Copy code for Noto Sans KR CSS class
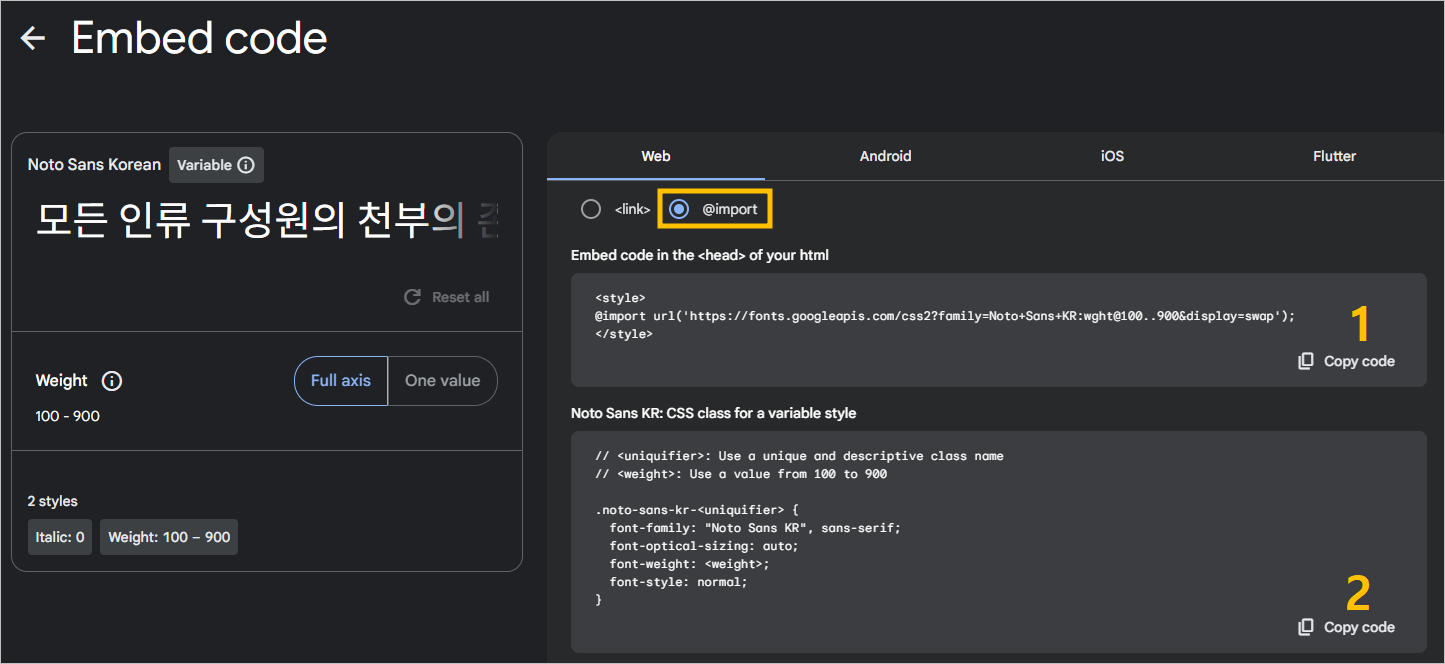This screenshot has height=664, width=1445. click(x=1346, y=627)
